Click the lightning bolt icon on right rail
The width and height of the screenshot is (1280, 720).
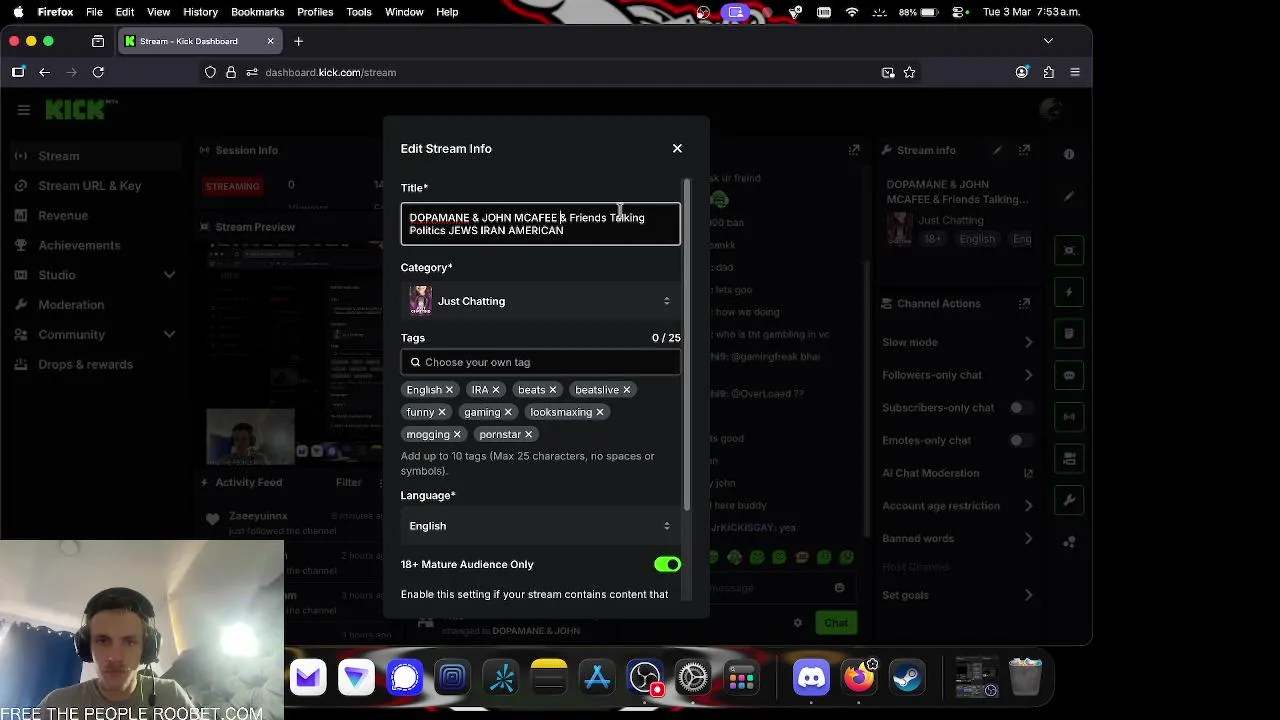[x=1069, y=292]
